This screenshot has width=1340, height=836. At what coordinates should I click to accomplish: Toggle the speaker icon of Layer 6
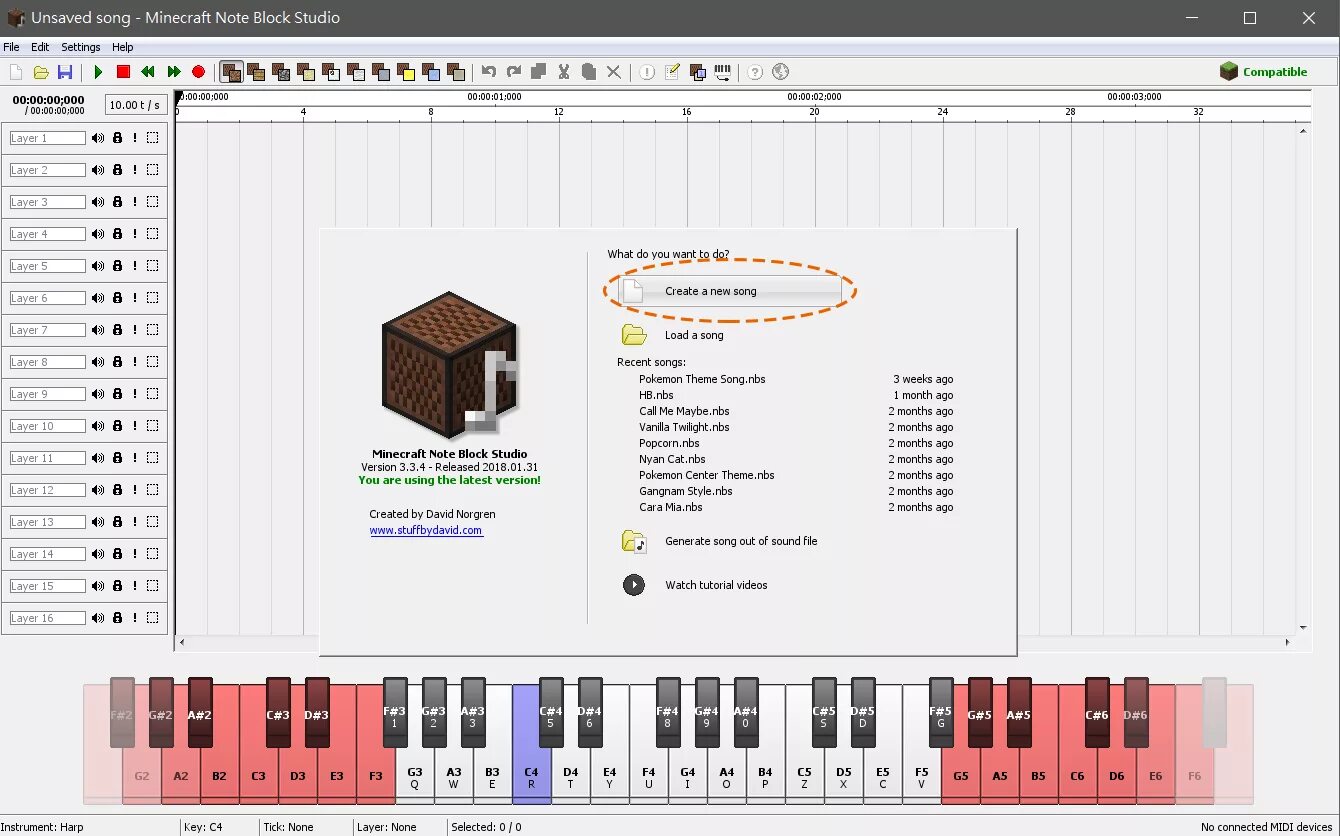tap(98, 298)
